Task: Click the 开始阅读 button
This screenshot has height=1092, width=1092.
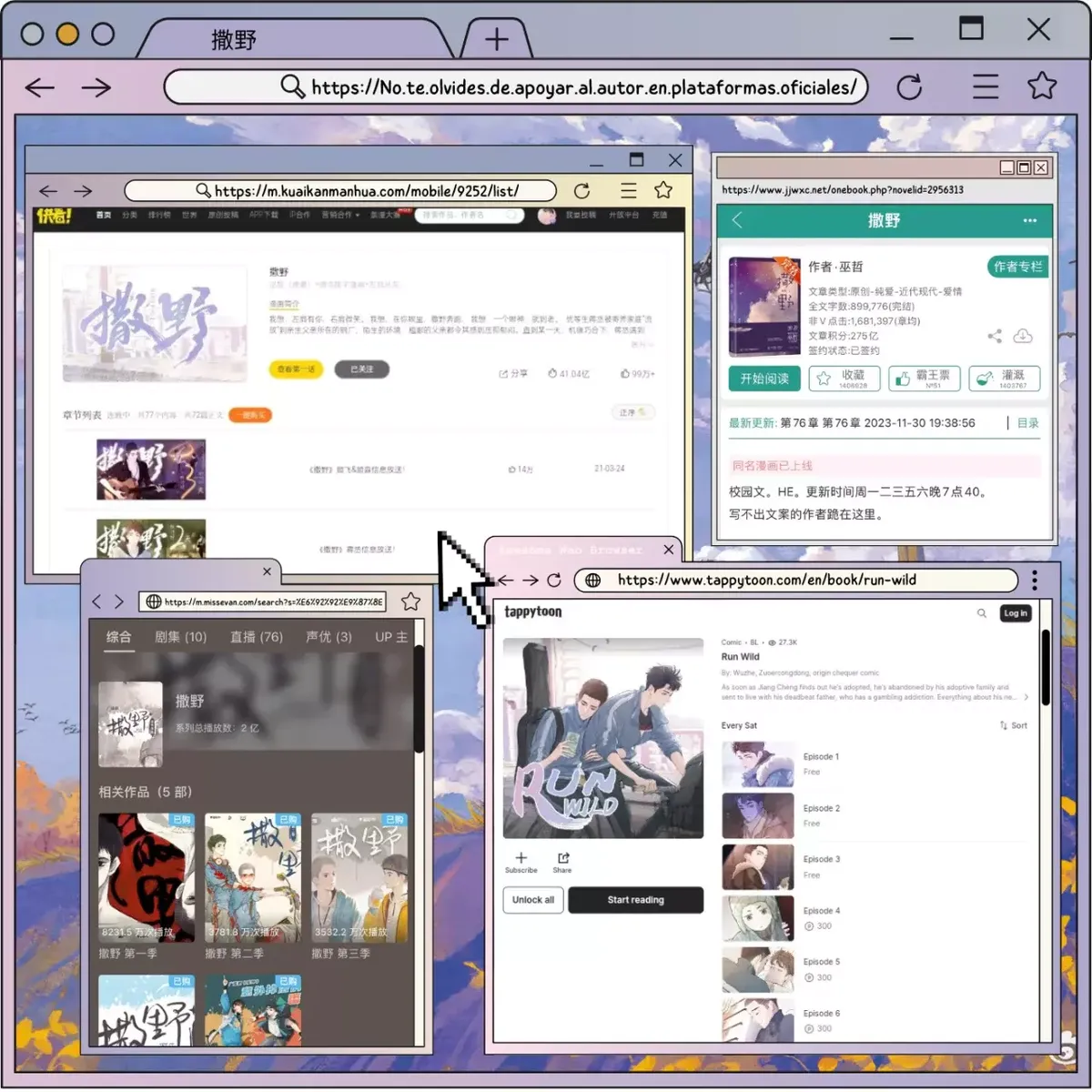Action: pos(764,379)
